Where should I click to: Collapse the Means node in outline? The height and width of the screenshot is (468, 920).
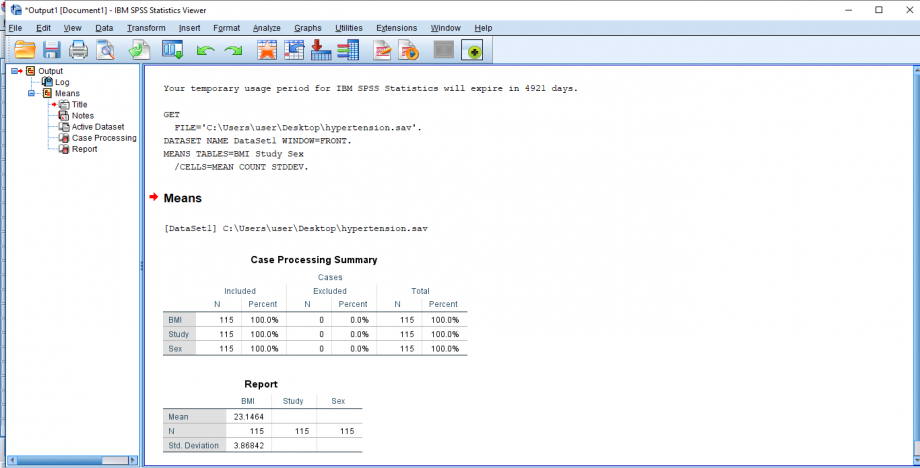point(31,93)
